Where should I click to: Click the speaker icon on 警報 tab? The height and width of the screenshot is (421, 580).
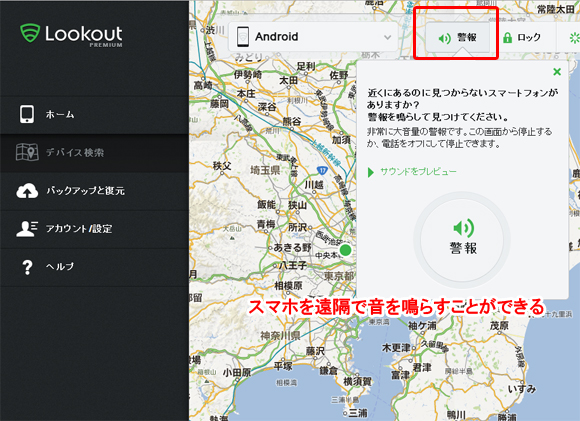point(445,38)
